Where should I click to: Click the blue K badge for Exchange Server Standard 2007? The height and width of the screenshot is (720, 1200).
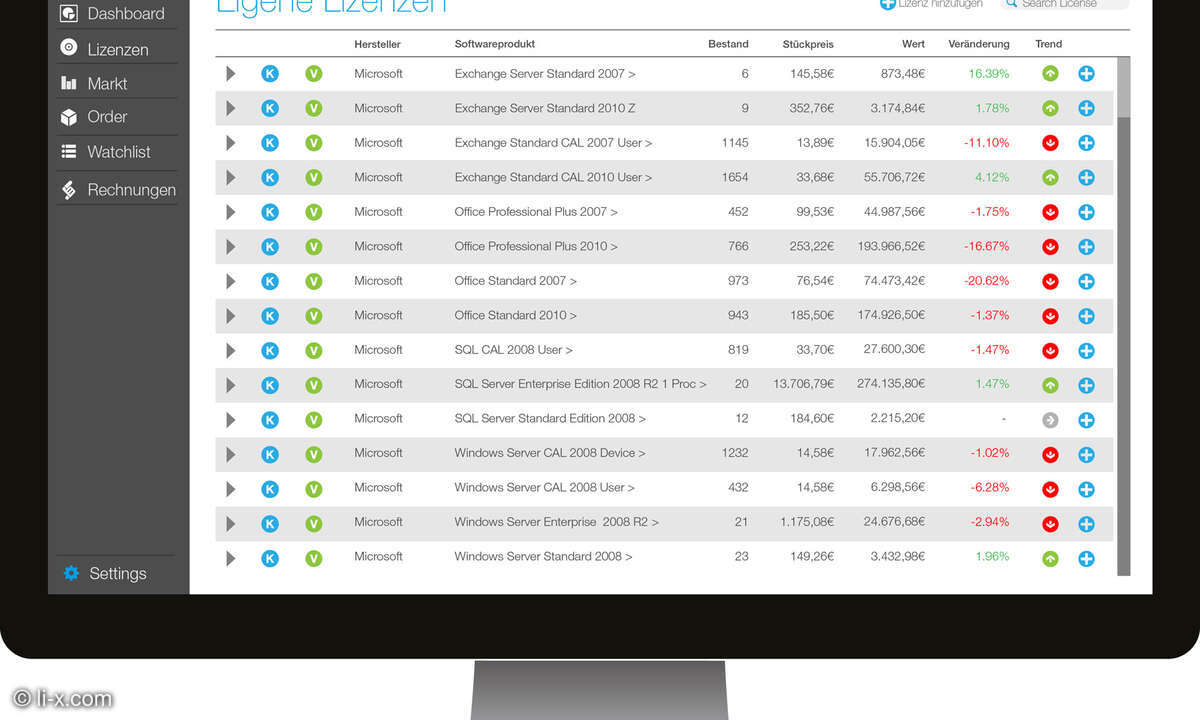click(270, 73)
